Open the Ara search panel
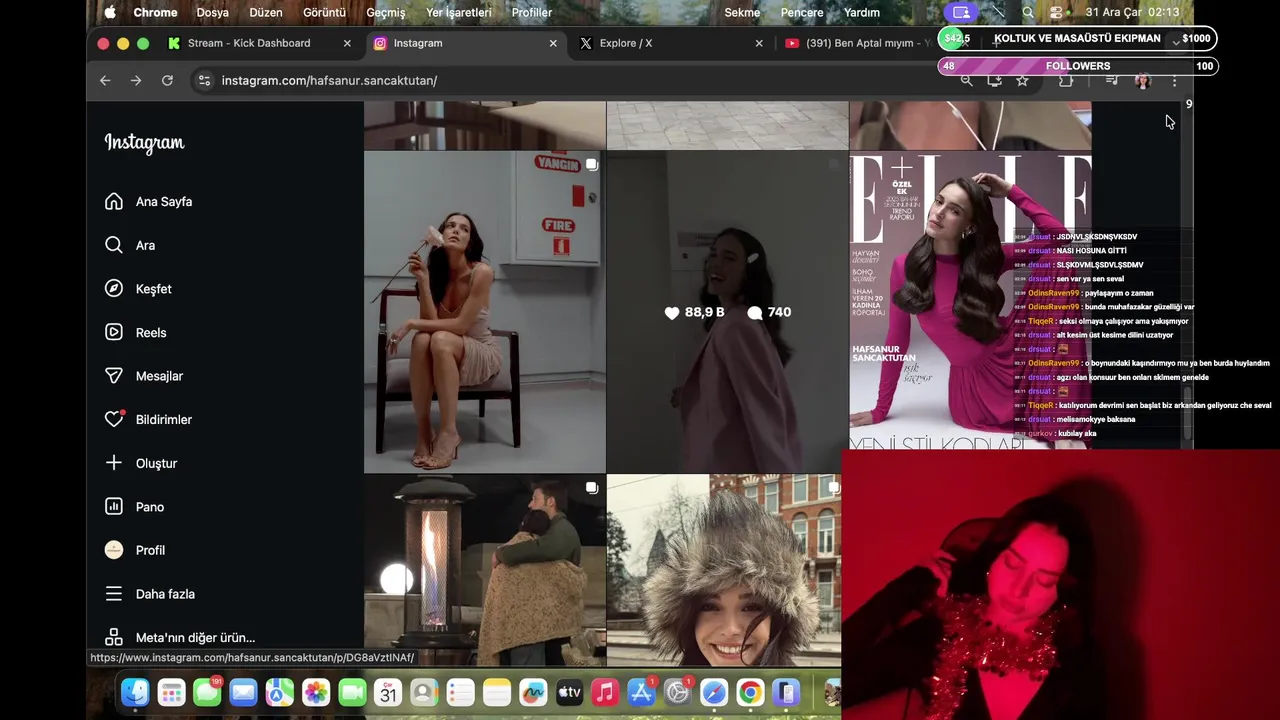This screenshot has height=720, width=1280. click(x=130, y=245)
